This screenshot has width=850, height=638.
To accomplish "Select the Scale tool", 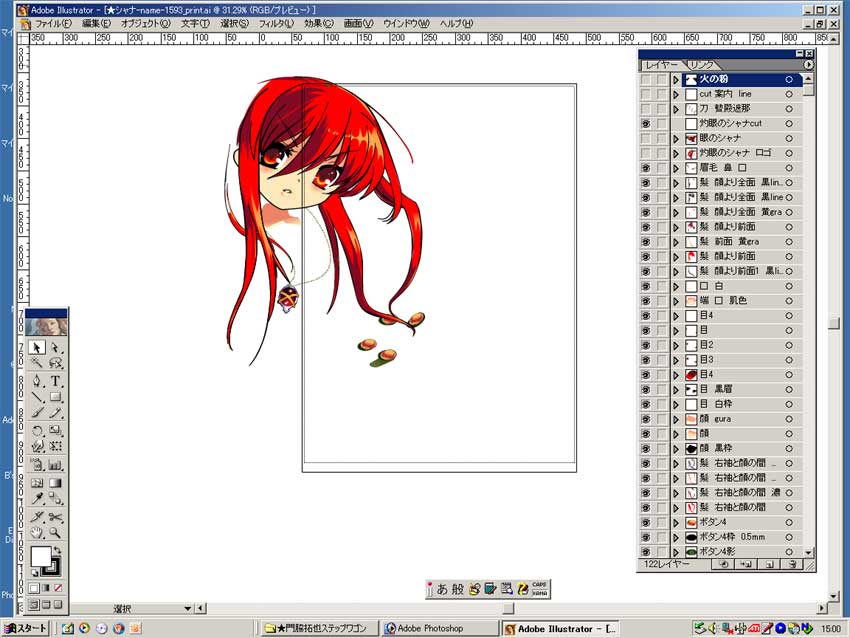I will (55, 431).
